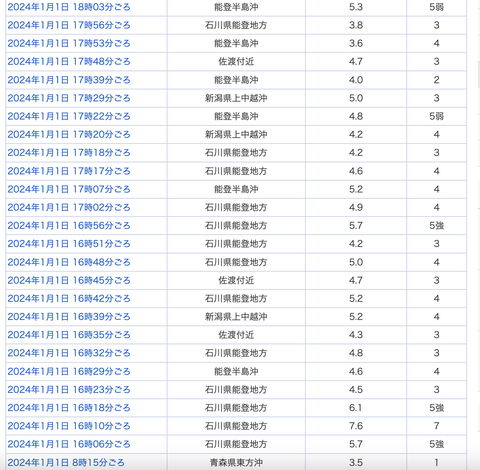This screenshot has height=470, width=480.
Task: Select the 青森県東方沖 epicenter cell
Action: [236, 463]
